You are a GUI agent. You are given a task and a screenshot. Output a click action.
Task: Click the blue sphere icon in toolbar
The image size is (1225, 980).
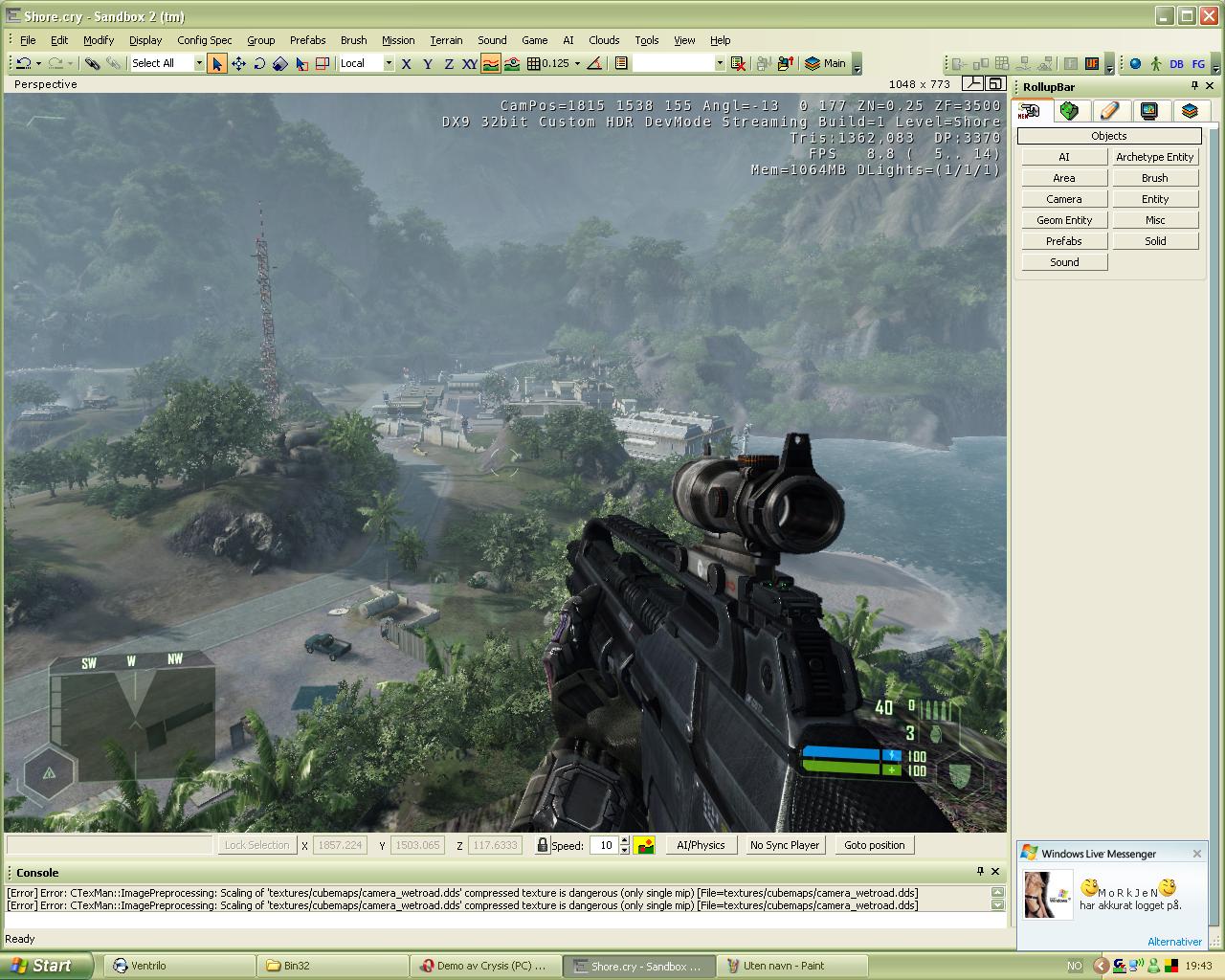coord(1135,64)
